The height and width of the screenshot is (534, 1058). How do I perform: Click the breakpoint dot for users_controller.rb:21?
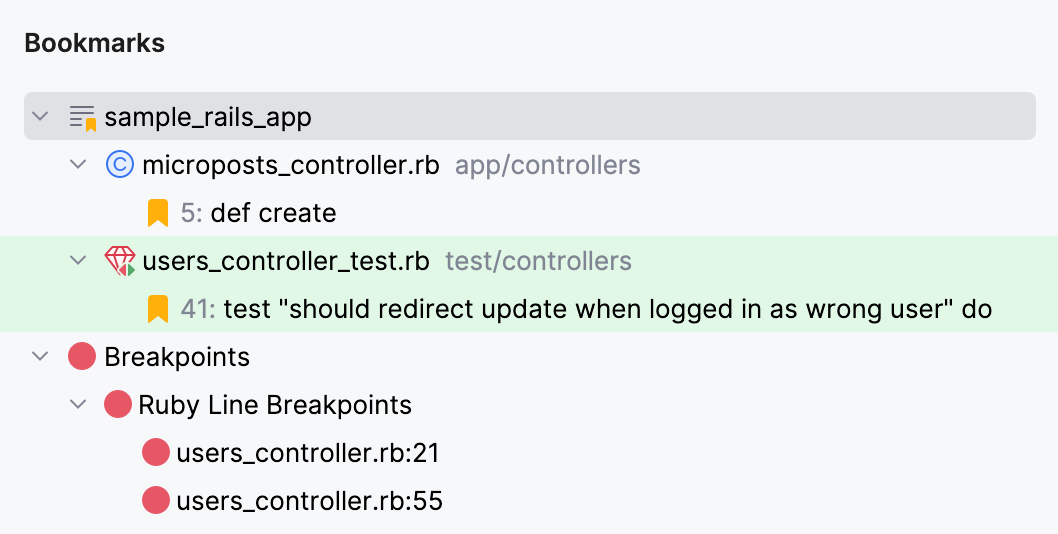coord(156,453)
